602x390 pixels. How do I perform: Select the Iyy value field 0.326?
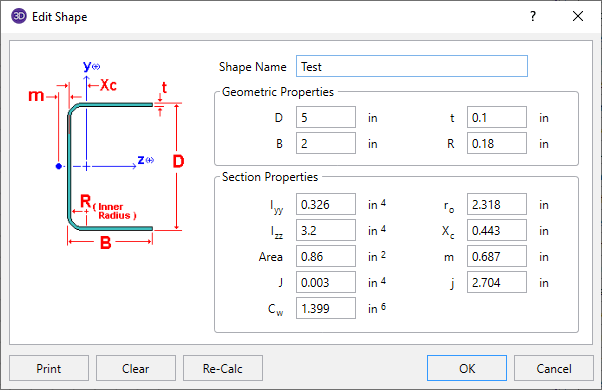tap(326, 204)
